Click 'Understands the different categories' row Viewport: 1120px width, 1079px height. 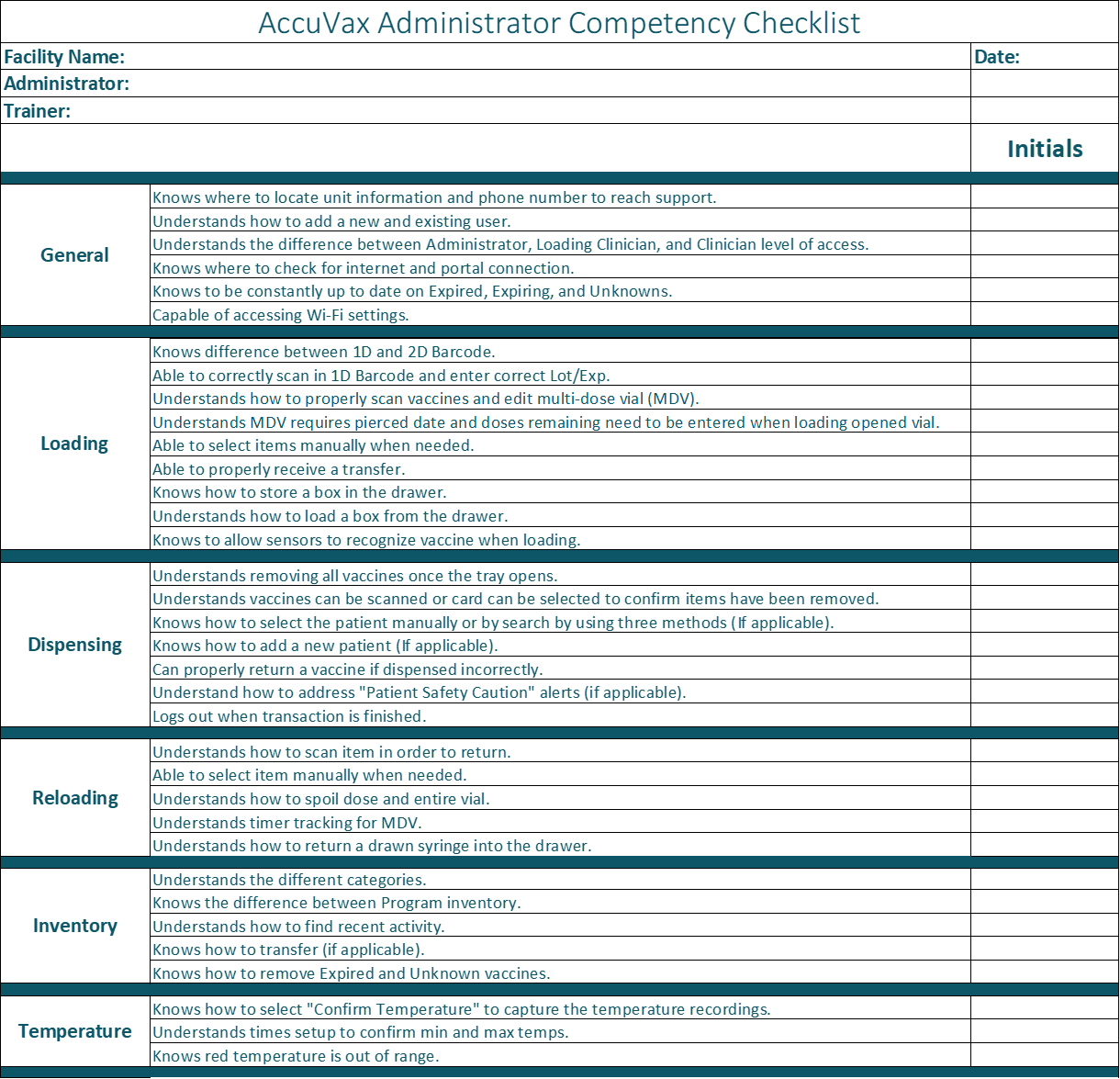(x=560, y=879)
